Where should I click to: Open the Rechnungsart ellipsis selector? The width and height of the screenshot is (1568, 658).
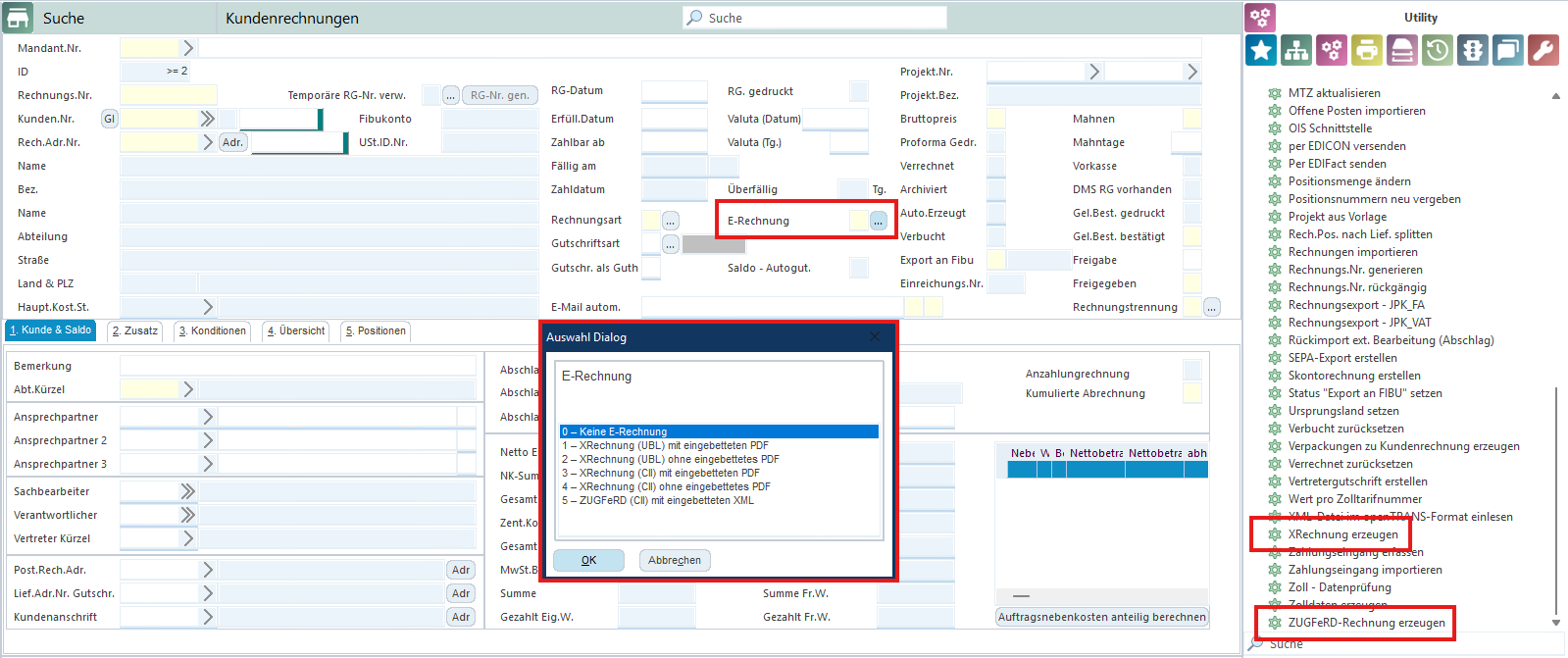pos(670,221)
